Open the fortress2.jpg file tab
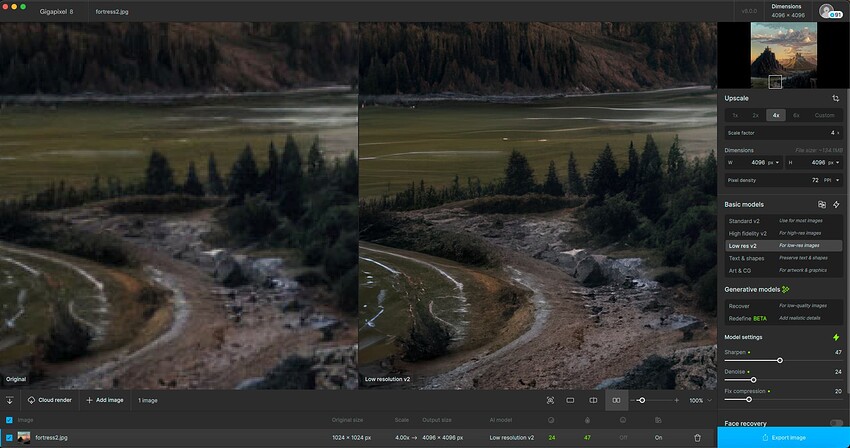 point(112,11)
